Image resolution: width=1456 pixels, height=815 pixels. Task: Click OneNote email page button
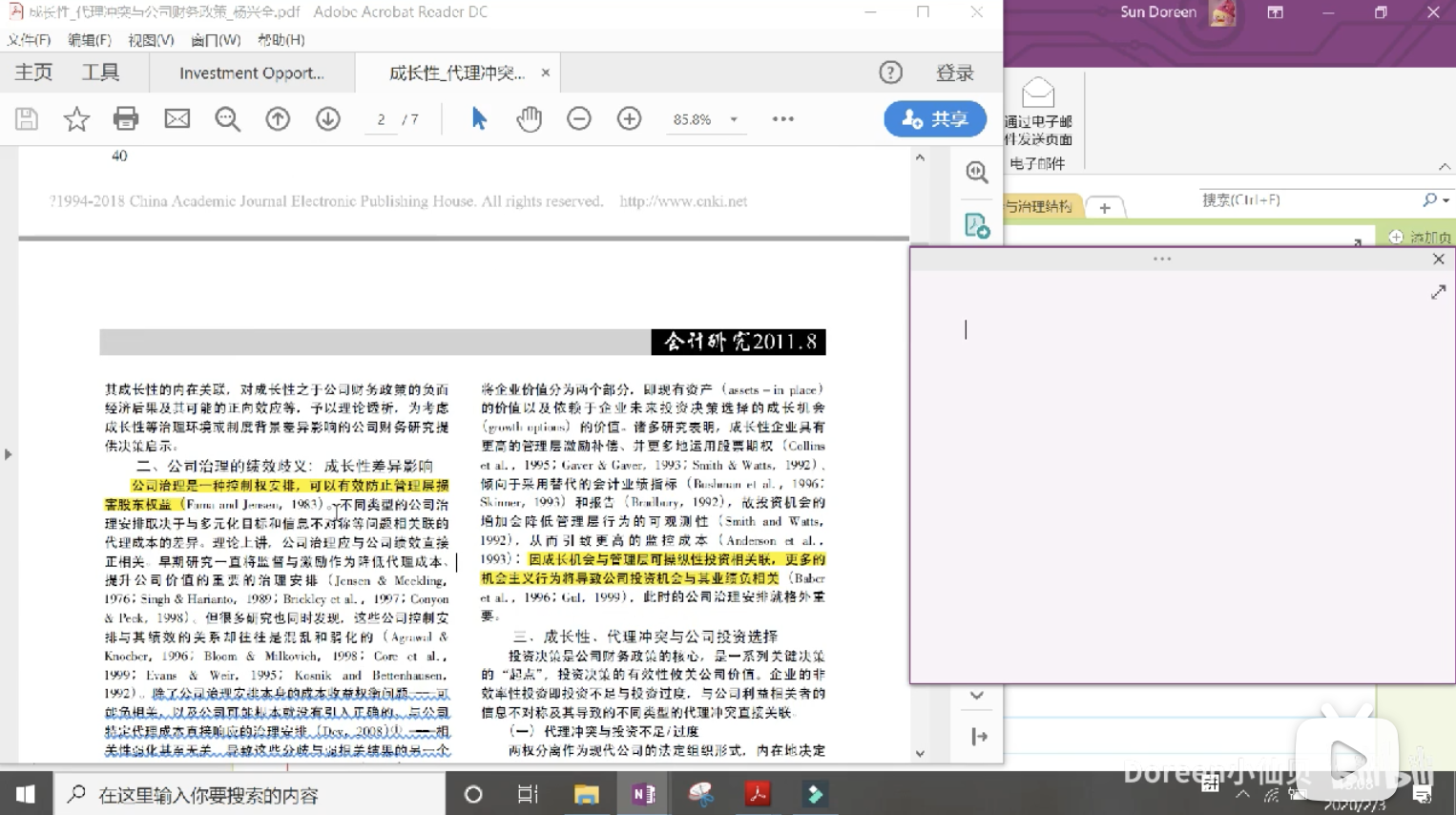(1038, 112)
